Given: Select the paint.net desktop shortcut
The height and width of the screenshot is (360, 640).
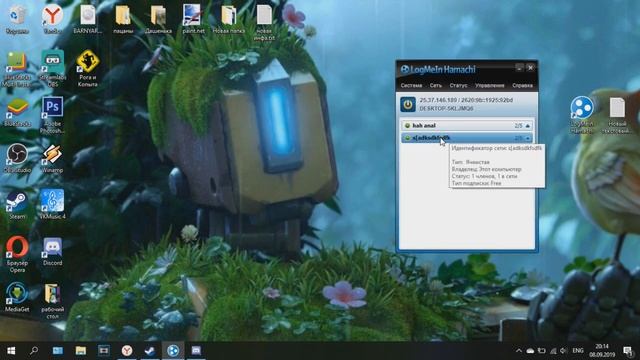Looking at the screenshot, I should 193,19.
